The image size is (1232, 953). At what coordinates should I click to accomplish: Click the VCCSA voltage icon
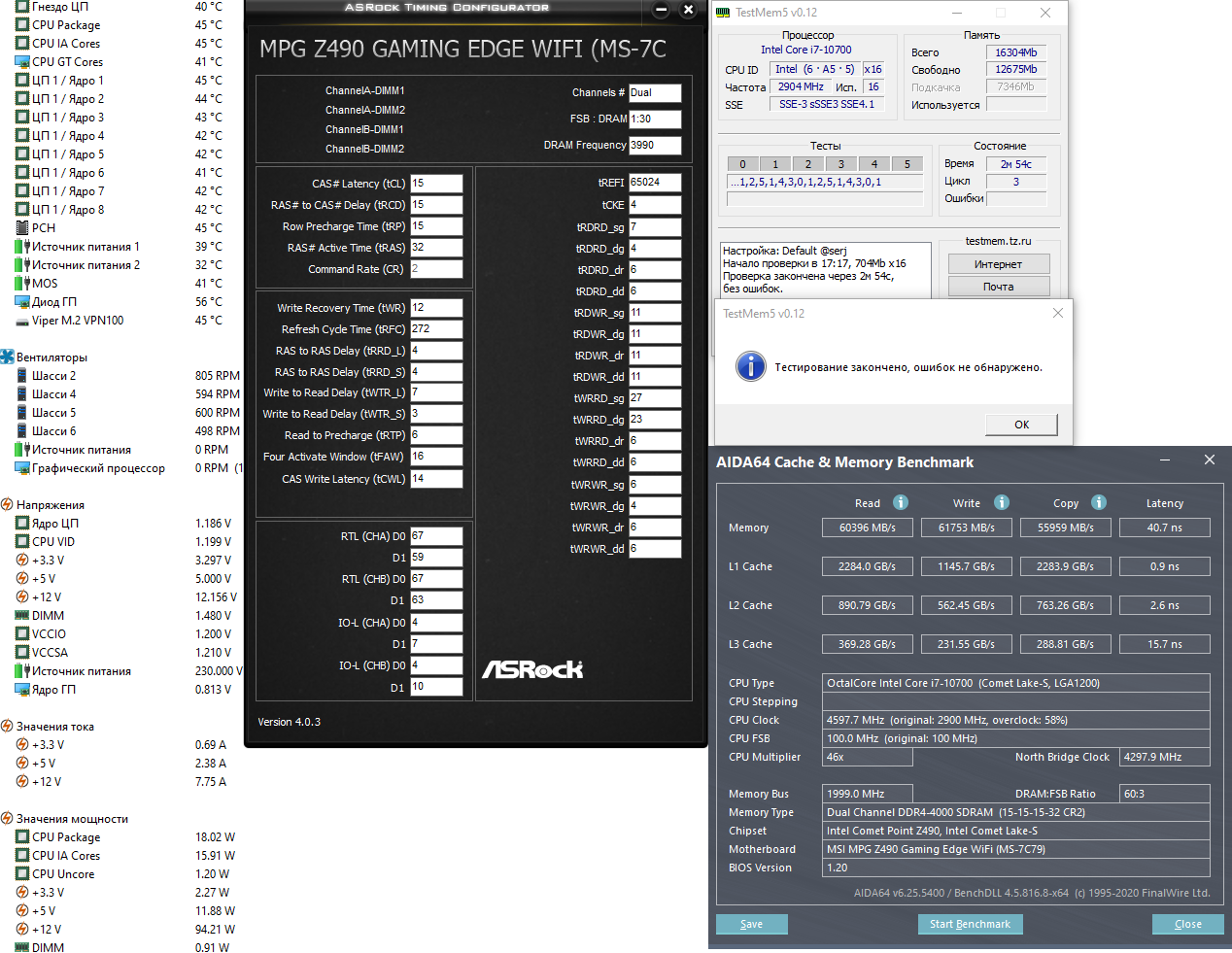(22, 652)
